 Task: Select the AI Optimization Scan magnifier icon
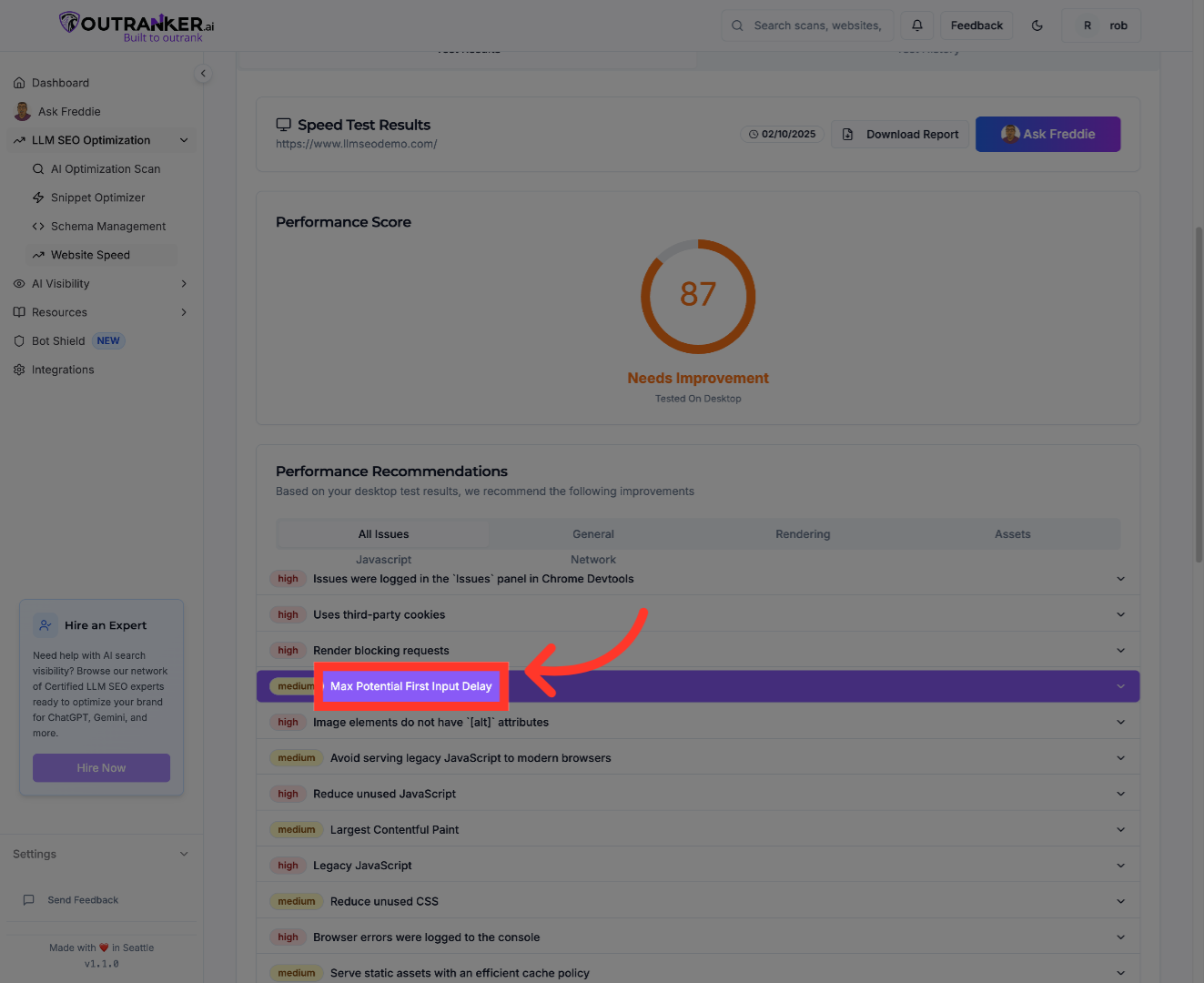tap(37, 168)
